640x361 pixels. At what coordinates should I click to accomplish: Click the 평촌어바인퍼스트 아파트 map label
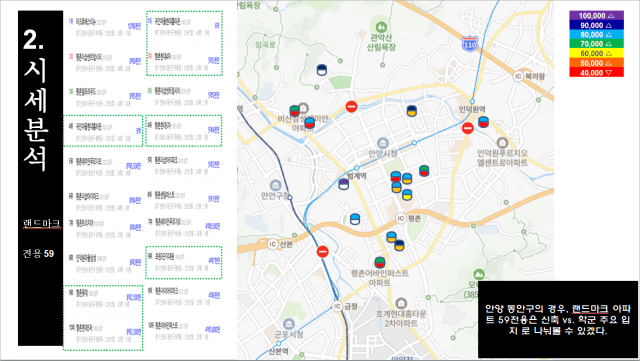tap(380, 278)
